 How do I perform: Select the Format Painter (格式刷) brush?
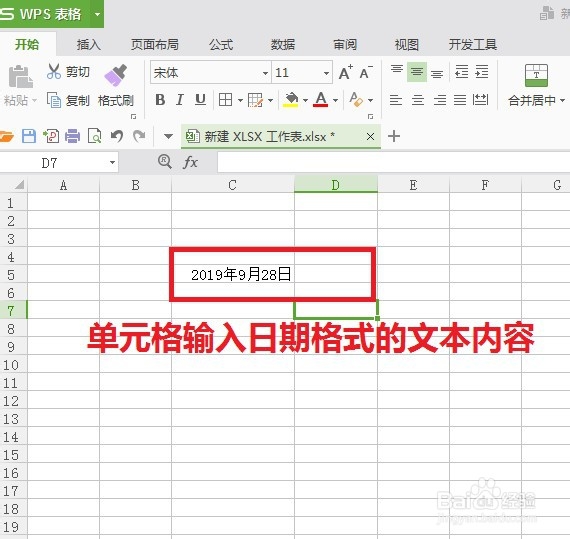[x=116, y=75]
